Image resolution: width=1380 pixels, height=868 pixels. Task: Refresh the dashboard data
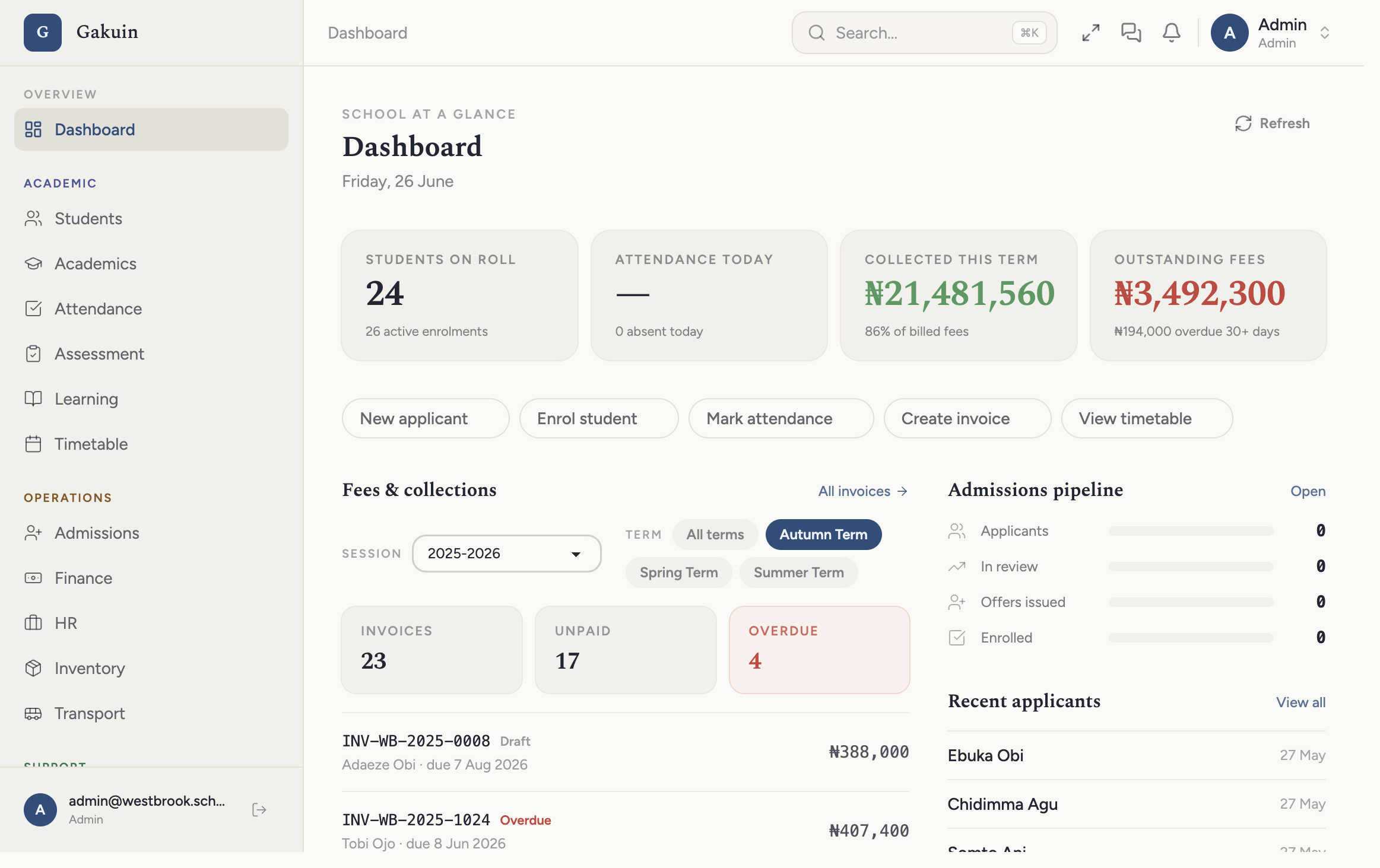click(1273, 123)
